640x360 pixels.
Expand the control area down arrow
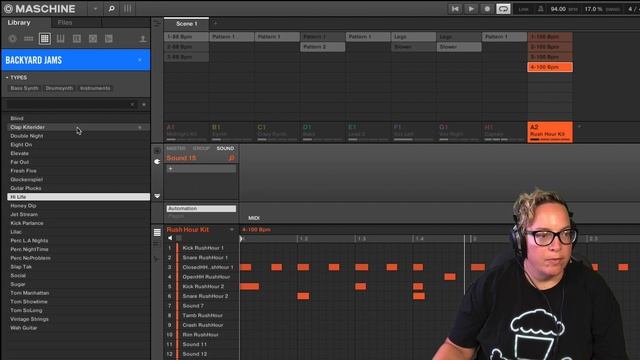(x=157, y=196)
